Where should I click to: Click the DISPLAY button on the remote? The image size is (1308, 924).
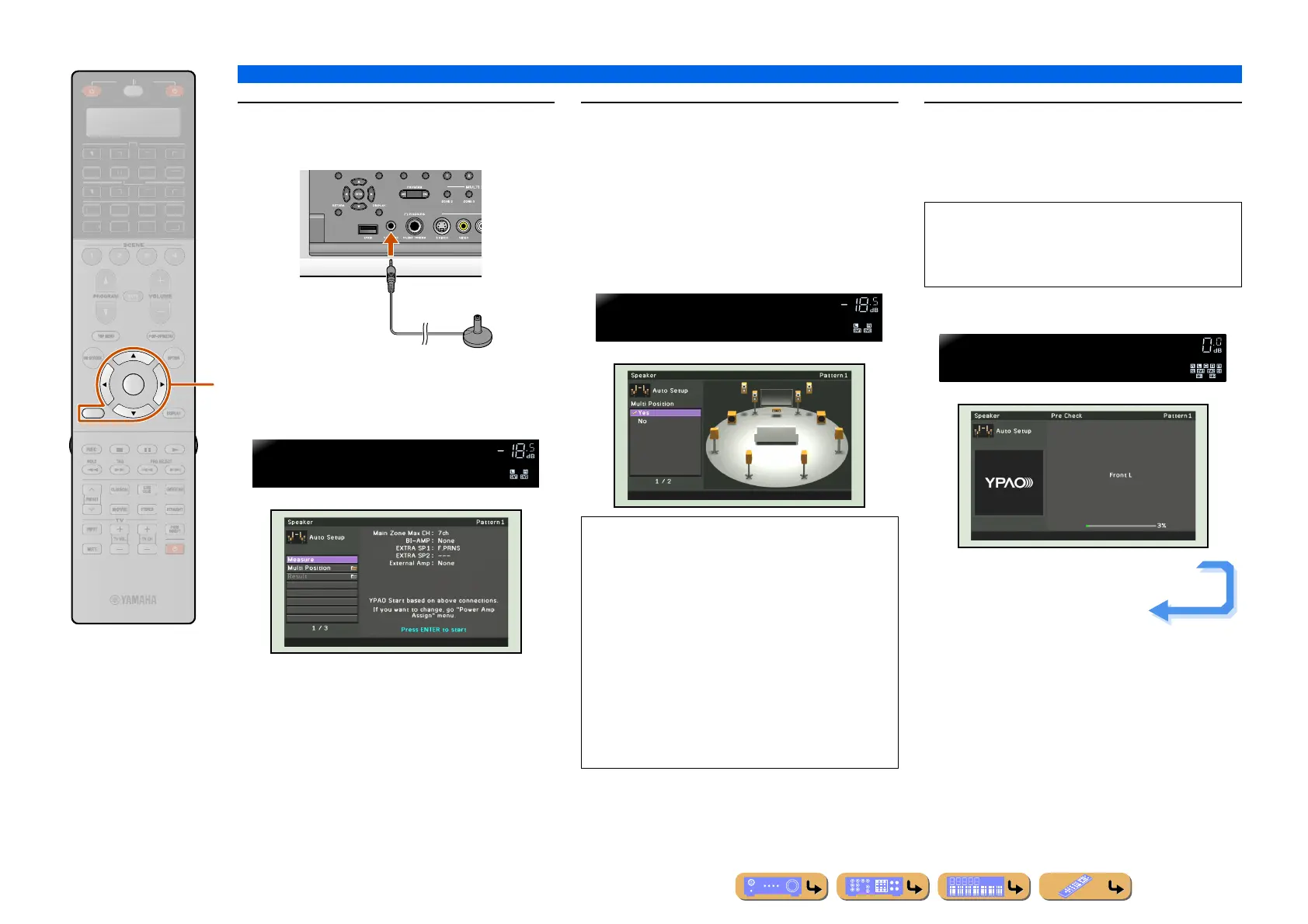(x=174, y=413)
